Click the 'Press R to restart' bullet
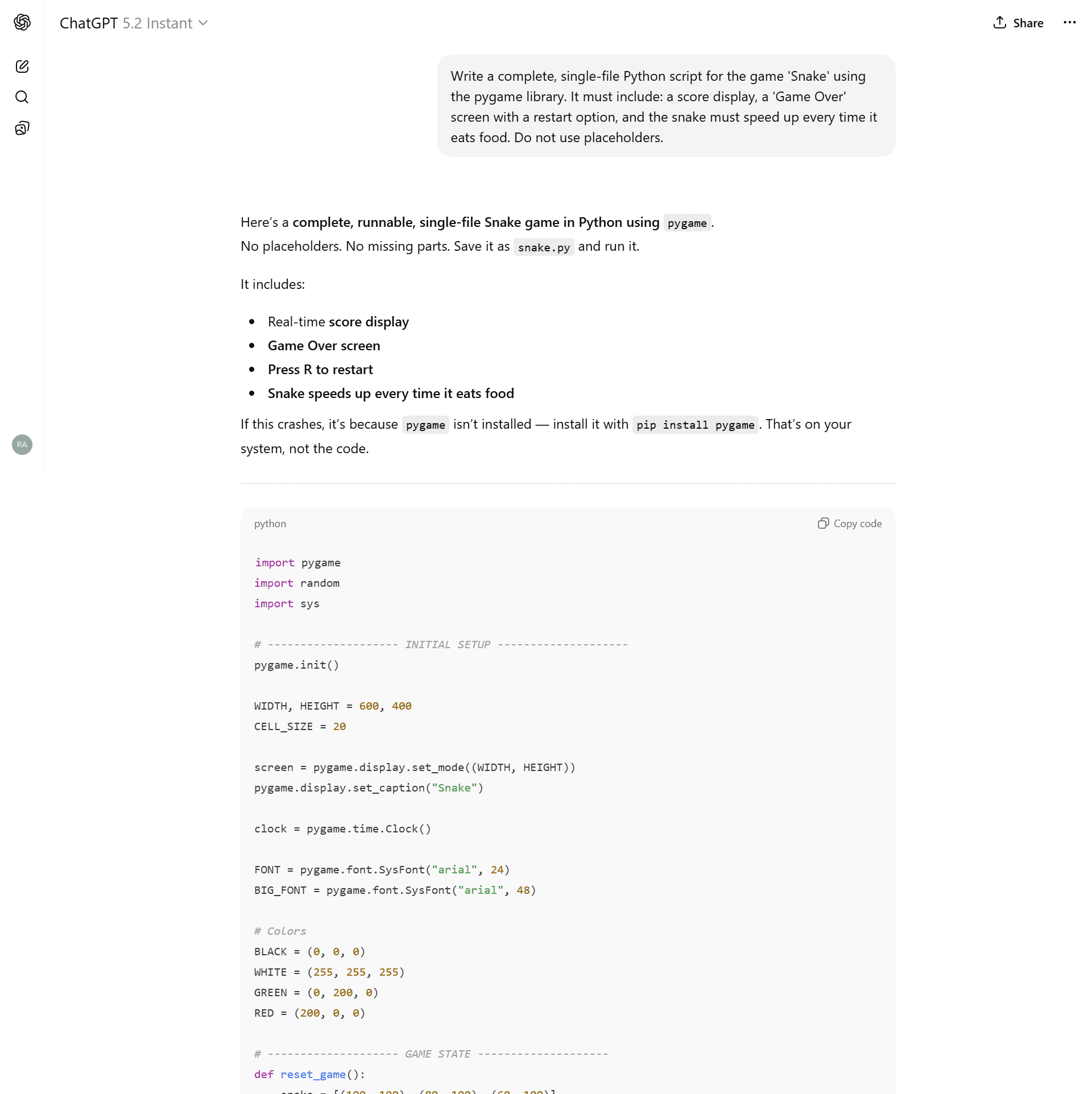Image resolution: width=1092 pixels, height=1094 pixels. [320, 370]
